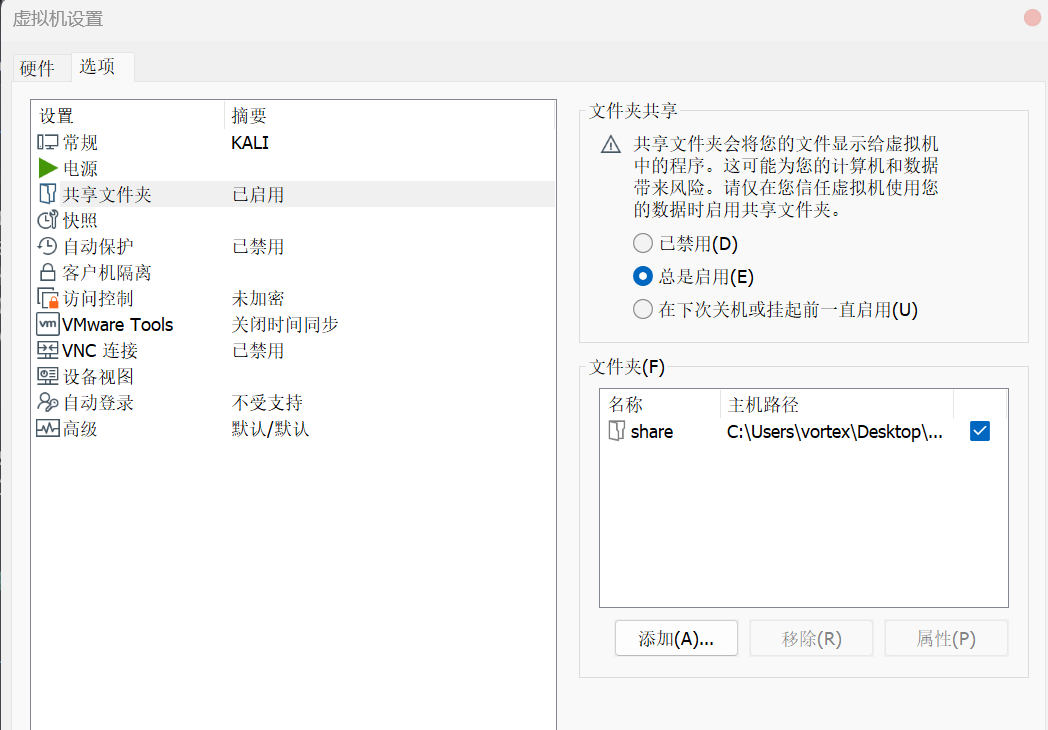Select the 自动保护 settings row label
Viewport: 1048px width, 730px height.
pyautogui.click(x=98, y=247)
